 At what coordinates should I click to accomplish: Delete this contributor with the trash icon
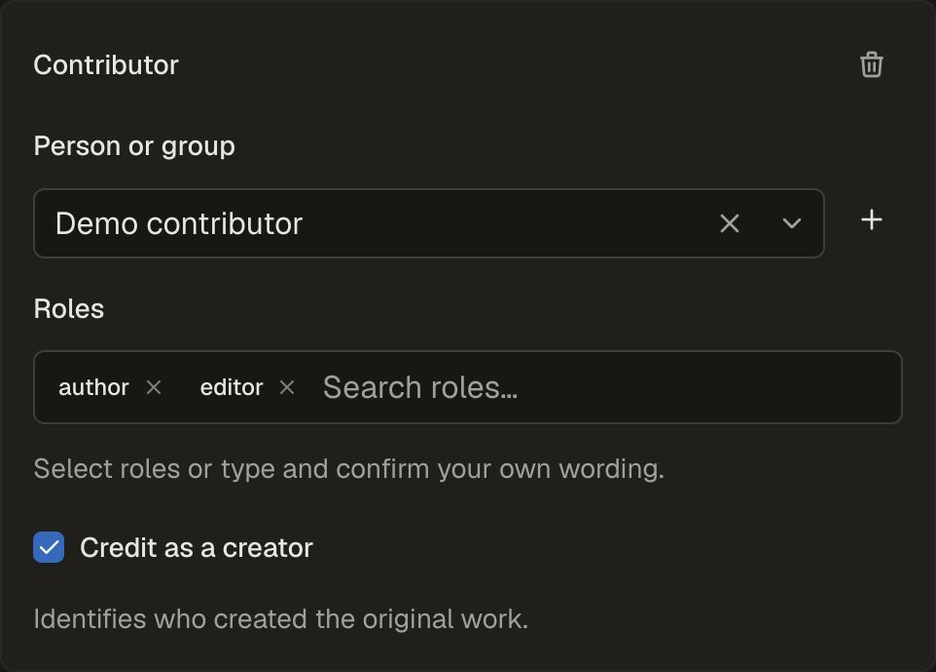click(x=871, y=64)
